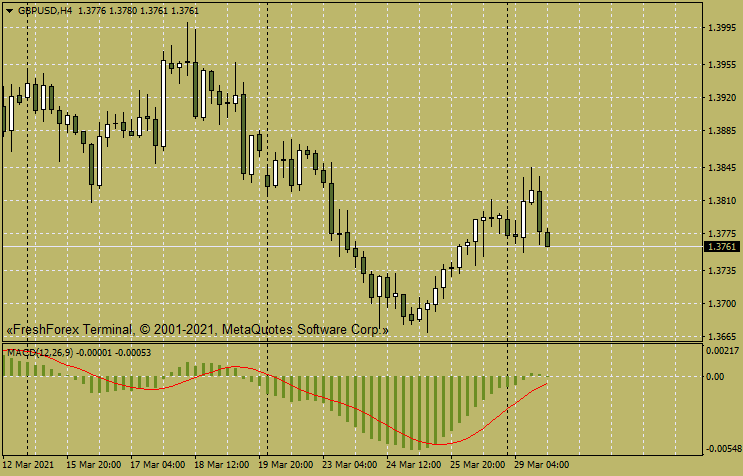Click the GBPUSD,H4 chart title text
This screenshot has width=743, height=476.
coord(45,11)
